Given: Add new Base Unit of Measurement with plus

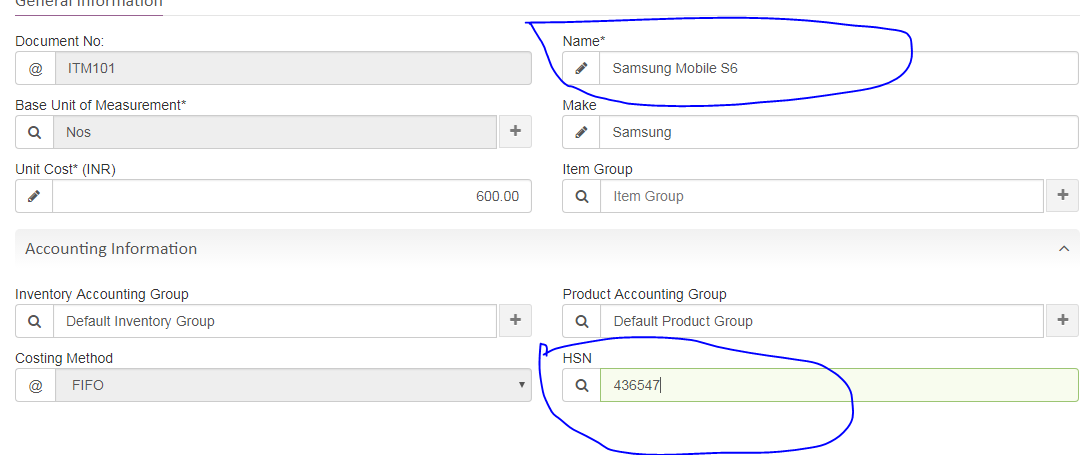Looking at the screenshot, I should point(516,132).
